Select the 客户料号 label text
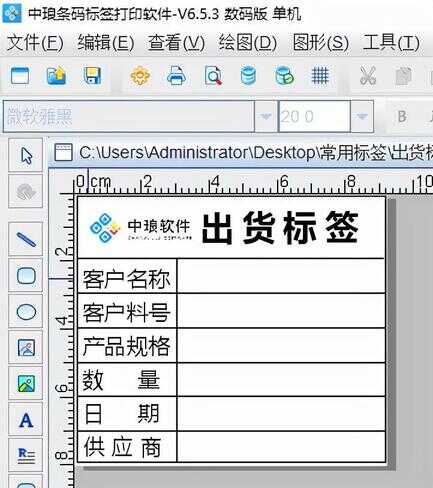This screenshot has height=488, width=433. (127, 312)
